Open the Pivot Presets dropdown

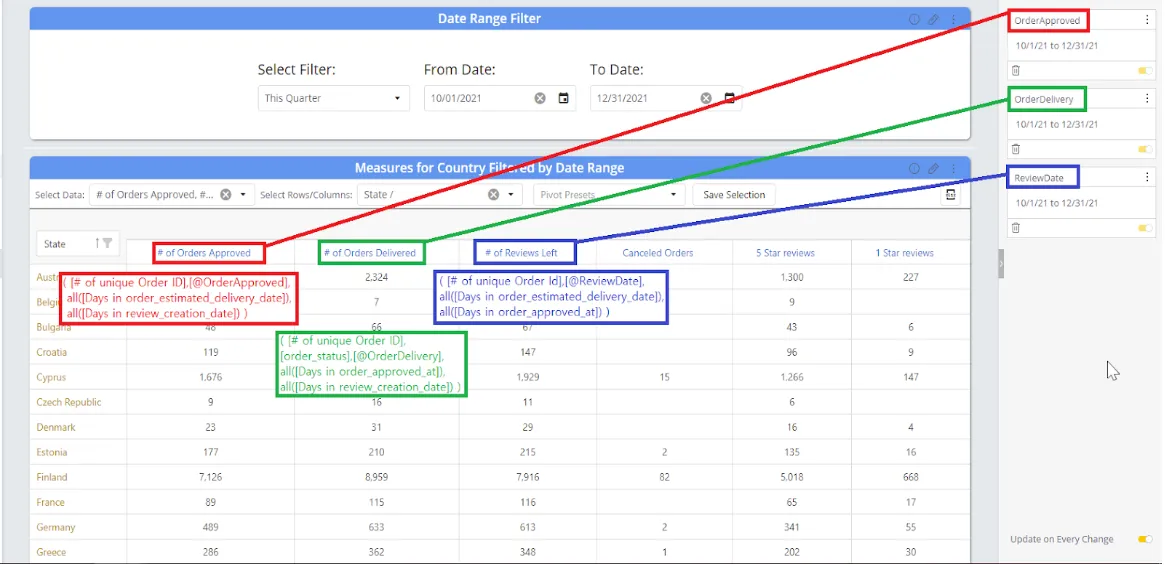coord(609,195)
